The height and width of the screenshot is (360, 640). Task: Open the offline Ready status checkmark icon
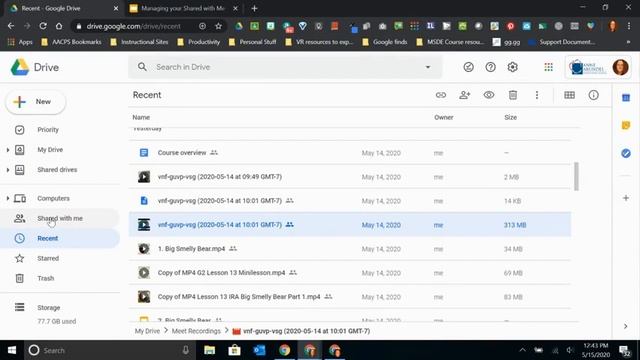[469, 67]
